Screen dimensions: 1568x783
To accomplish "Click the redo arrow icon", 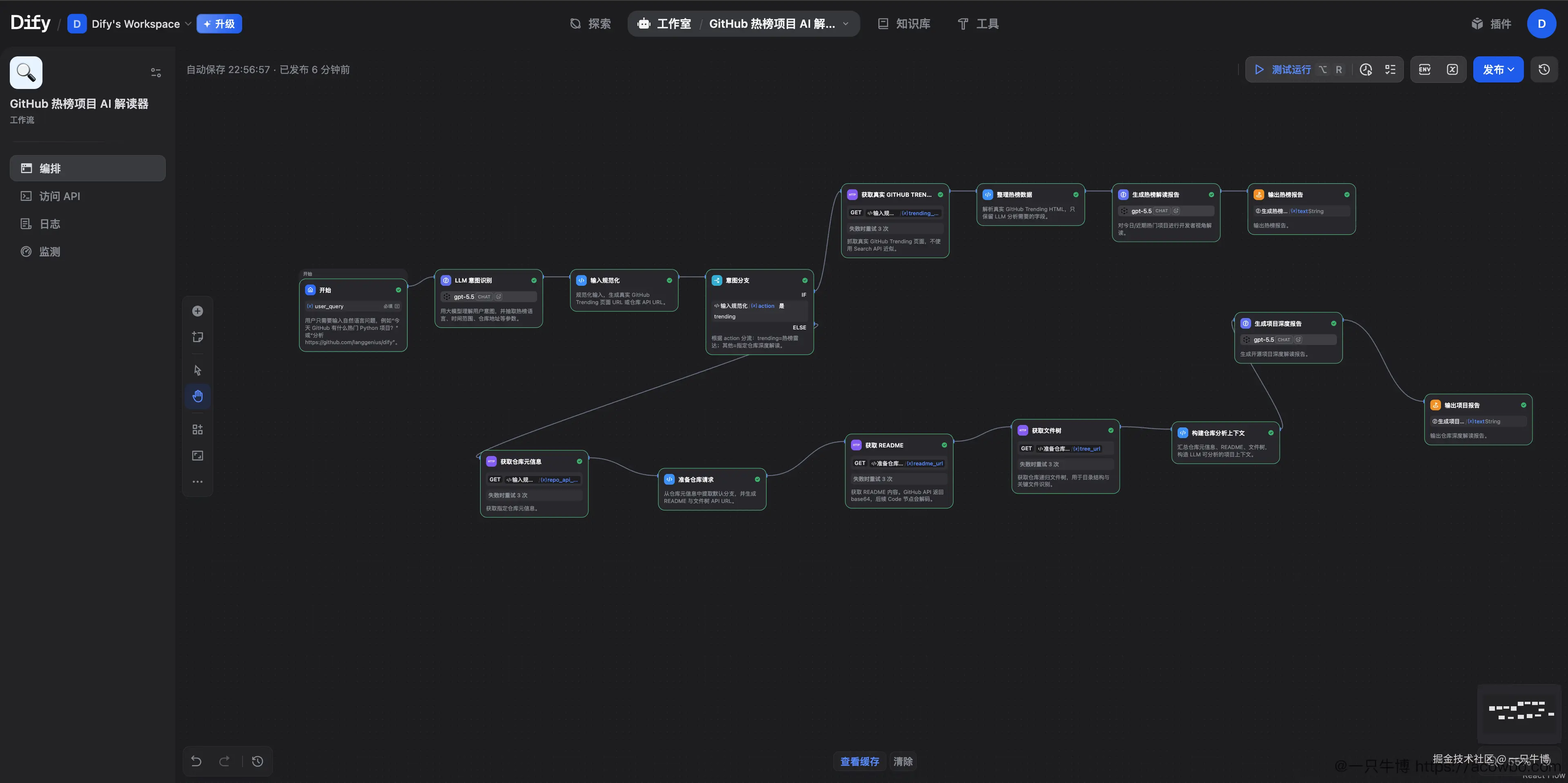I will coord(224,761).
